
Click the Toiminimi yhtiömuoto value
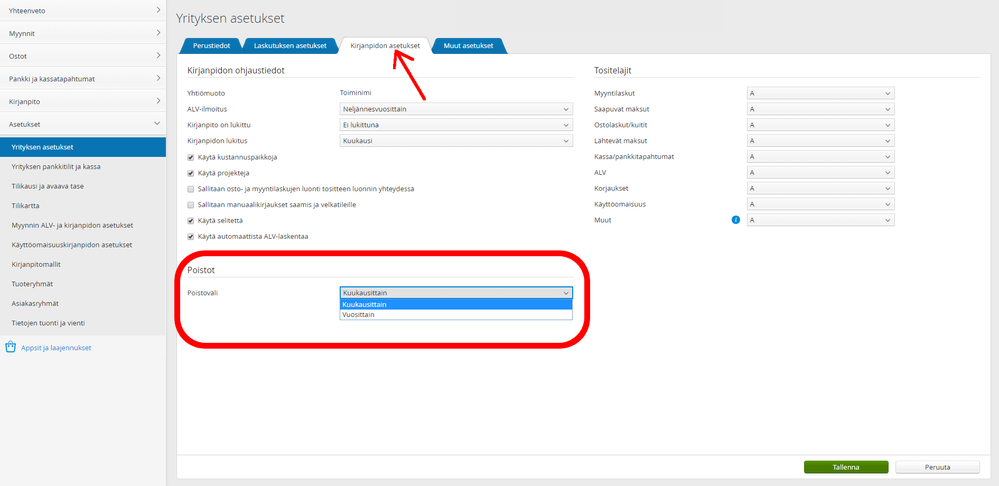tap(357, 93)
